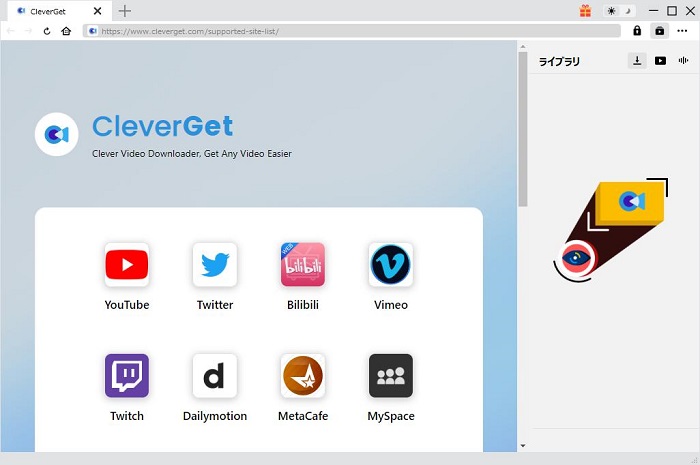700x465 pixels.
Task: Go to home page icon
Action: pyautogui.click(x=66, y=31)
